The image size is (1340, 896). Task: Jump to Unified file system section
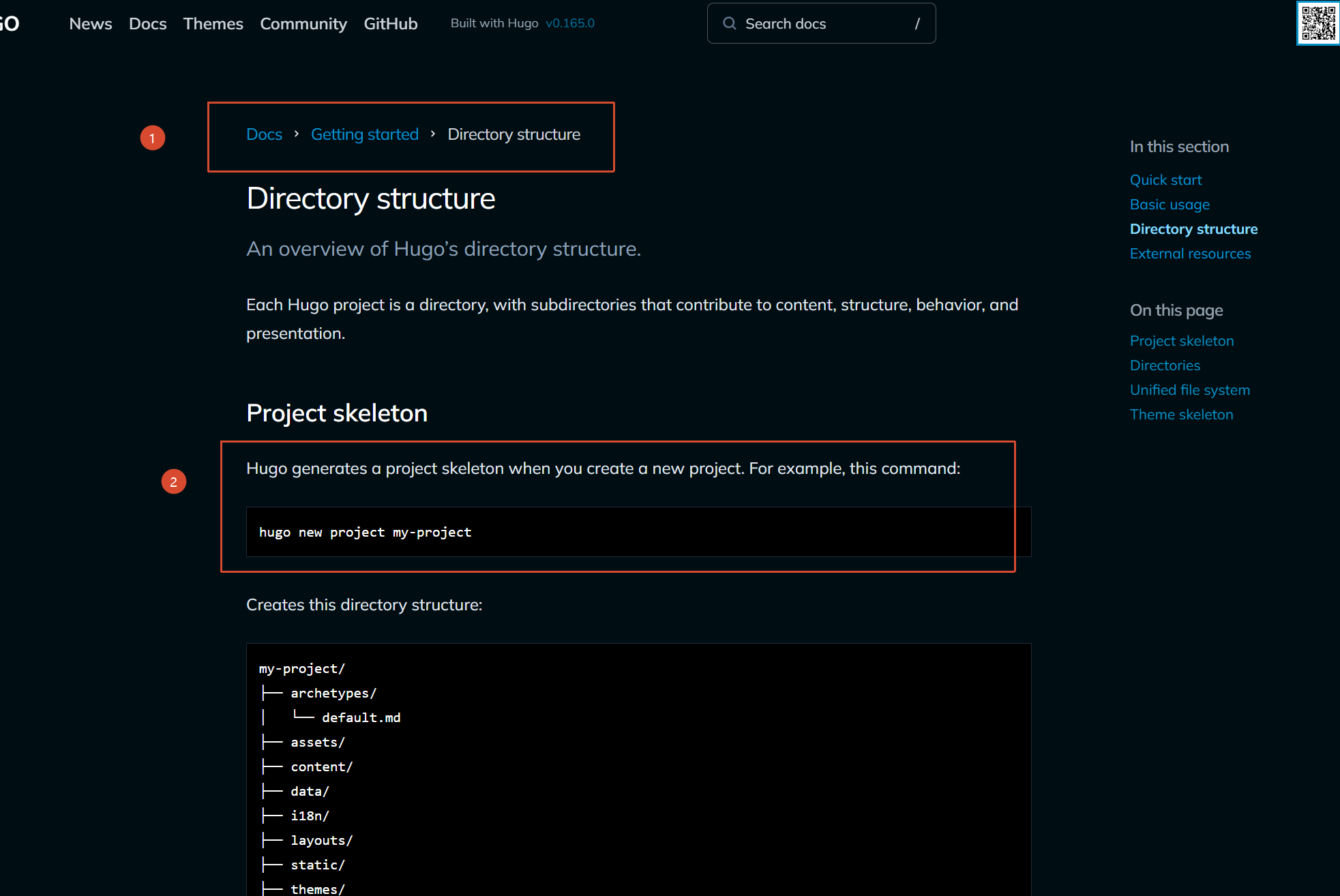point(1189,390)
